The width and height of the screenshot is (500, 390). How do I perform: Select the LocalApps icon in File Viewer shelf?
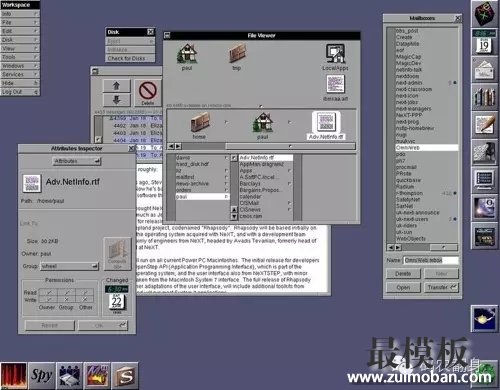tap(335, 57)
